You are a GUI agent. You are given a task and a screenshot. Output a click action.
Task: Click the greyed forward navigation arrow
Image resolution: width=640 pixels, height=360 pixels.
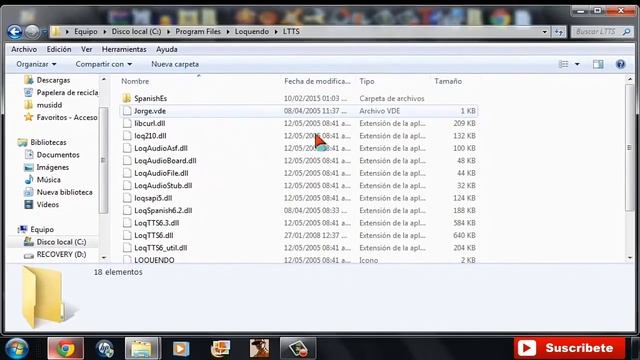tap(32, 31)
